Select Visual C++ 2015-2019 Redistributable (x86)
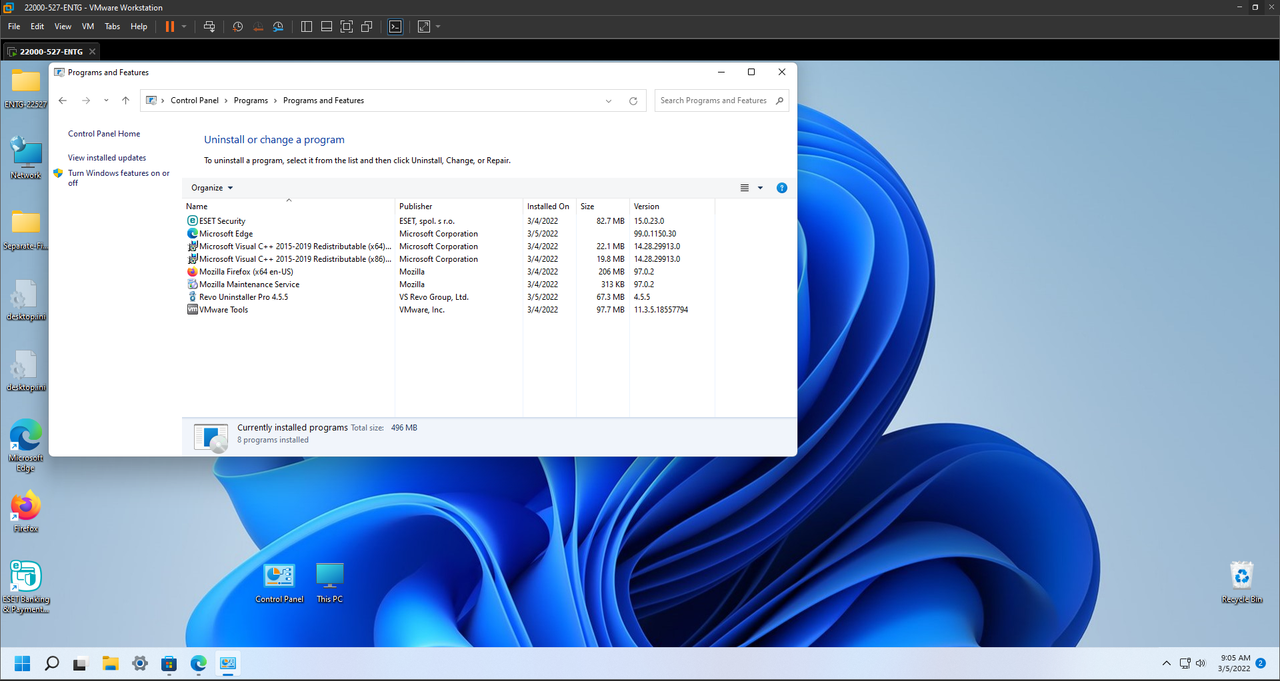Screen dimensions: 1280x681 click(449, 259)
